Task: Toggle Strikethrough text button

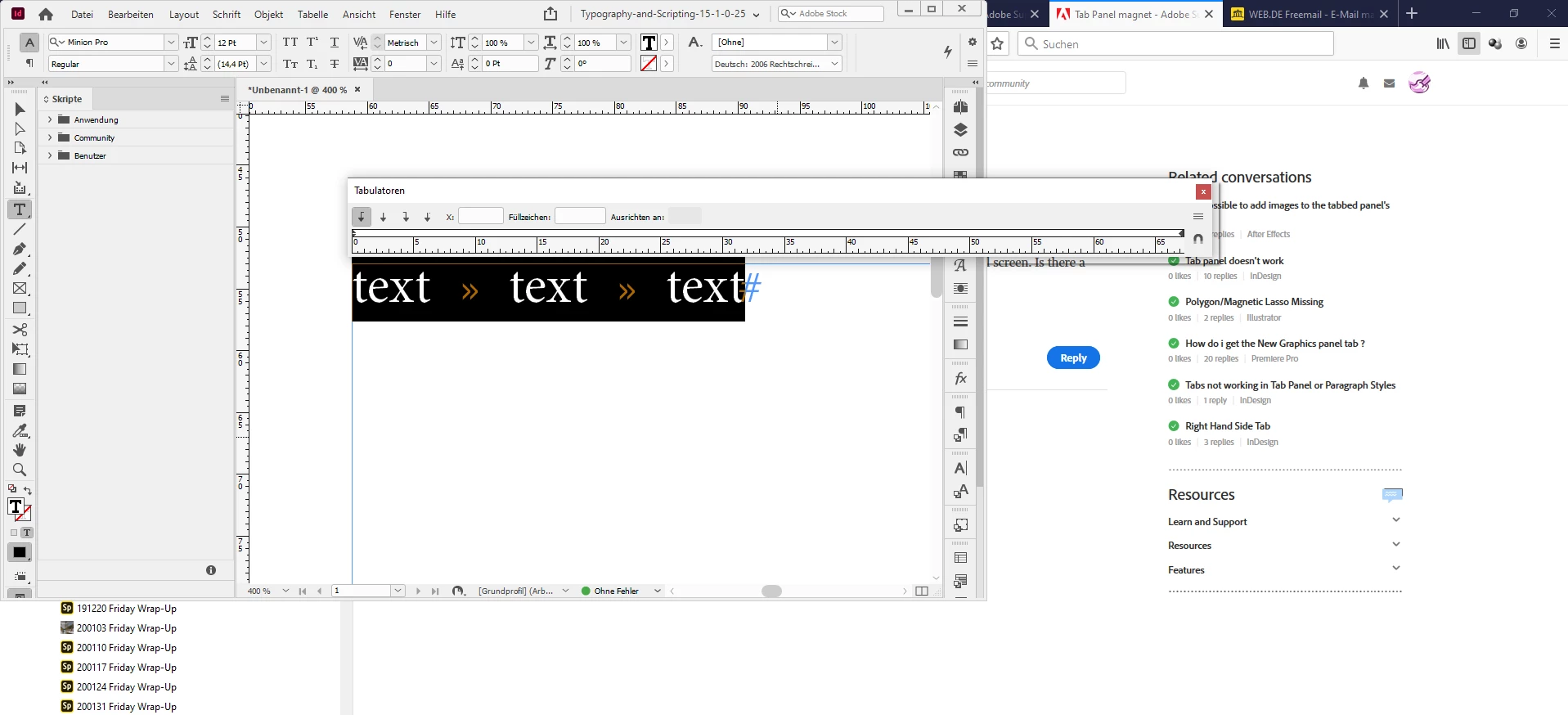Action: click(x=334, y=64)
